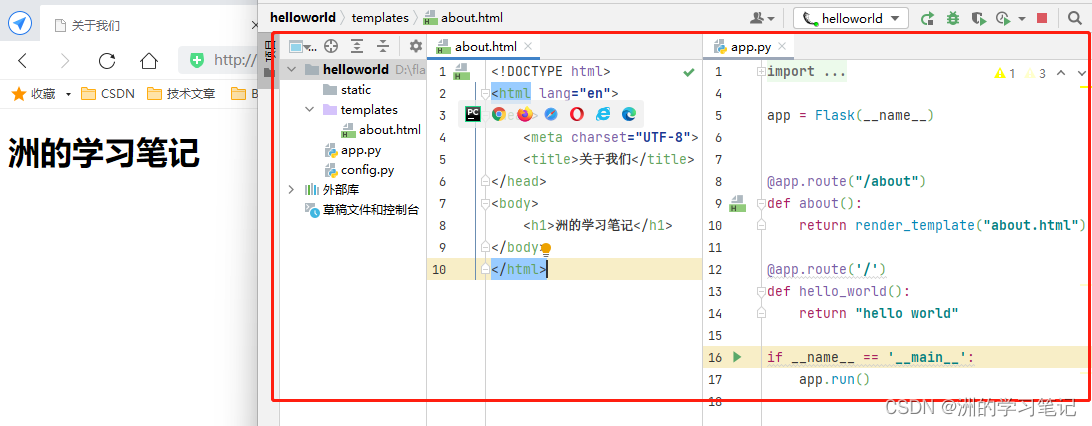The width and height of the screenshot is (1092, 426).
Task: Switch to the about.html editor tab
Action: (x=485, y=47)
